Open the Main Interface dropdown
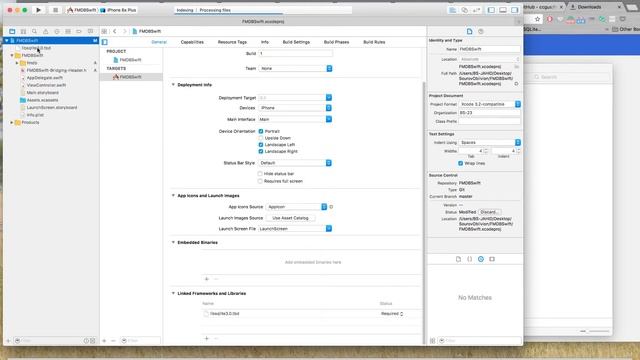The height and width of the screenshot is (360, 640). (x=296, y=119)
